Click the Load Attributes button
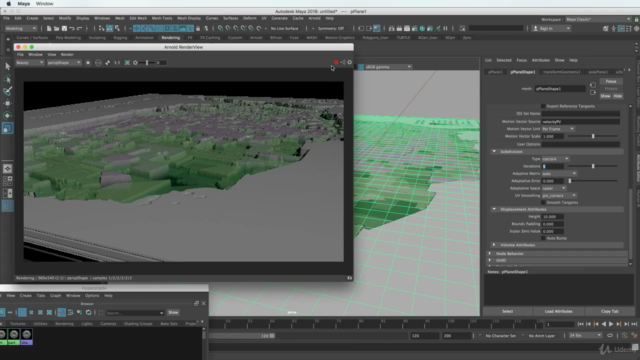Screen dimensions: 640x360 tap(558, 311)
